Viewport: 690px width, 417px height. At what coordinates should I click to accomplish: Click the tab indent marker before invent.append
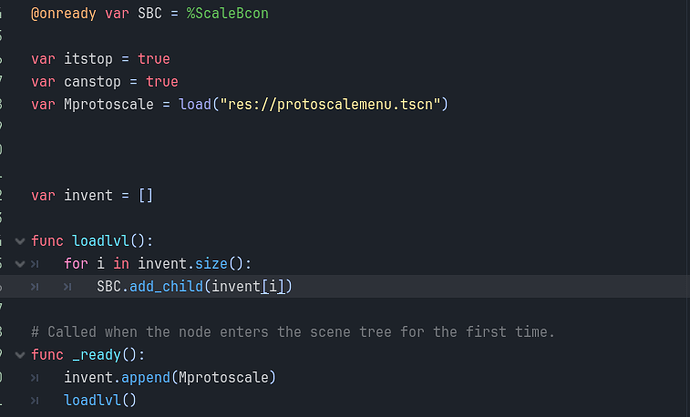35,378
